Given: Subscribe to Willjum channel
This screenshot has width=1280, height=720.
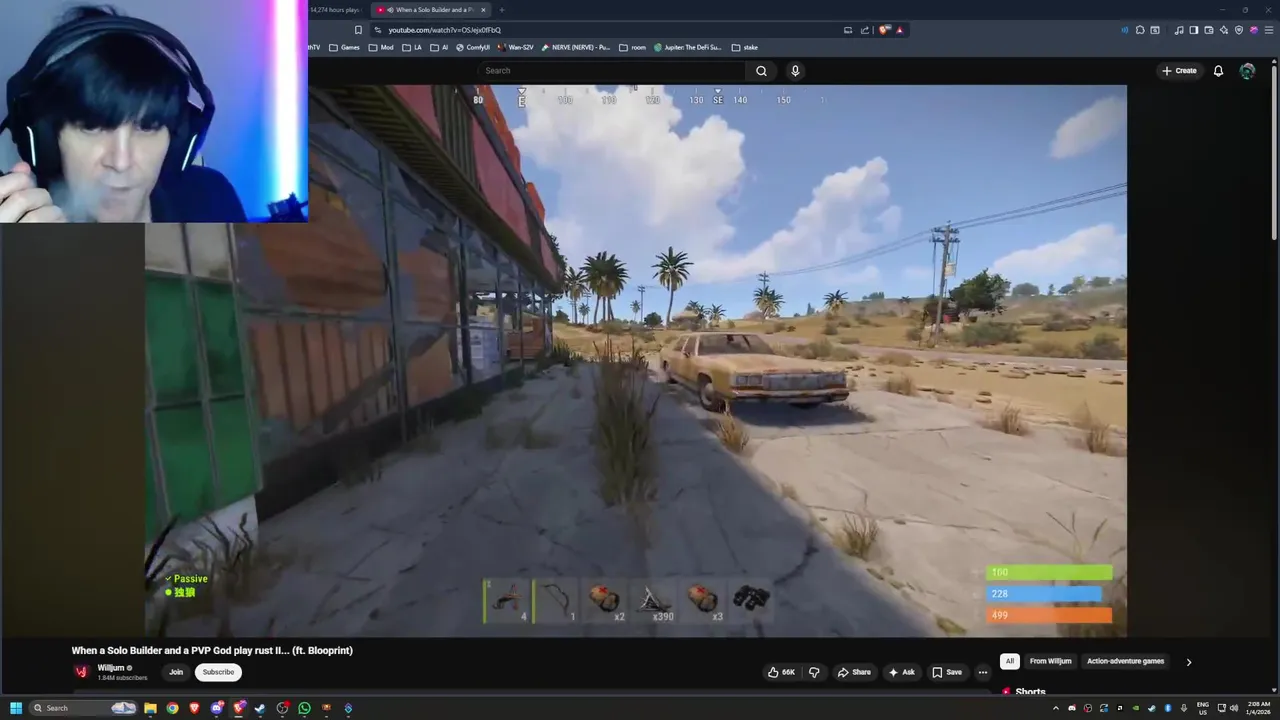Looking at the screenshot, I should point(218,672).
